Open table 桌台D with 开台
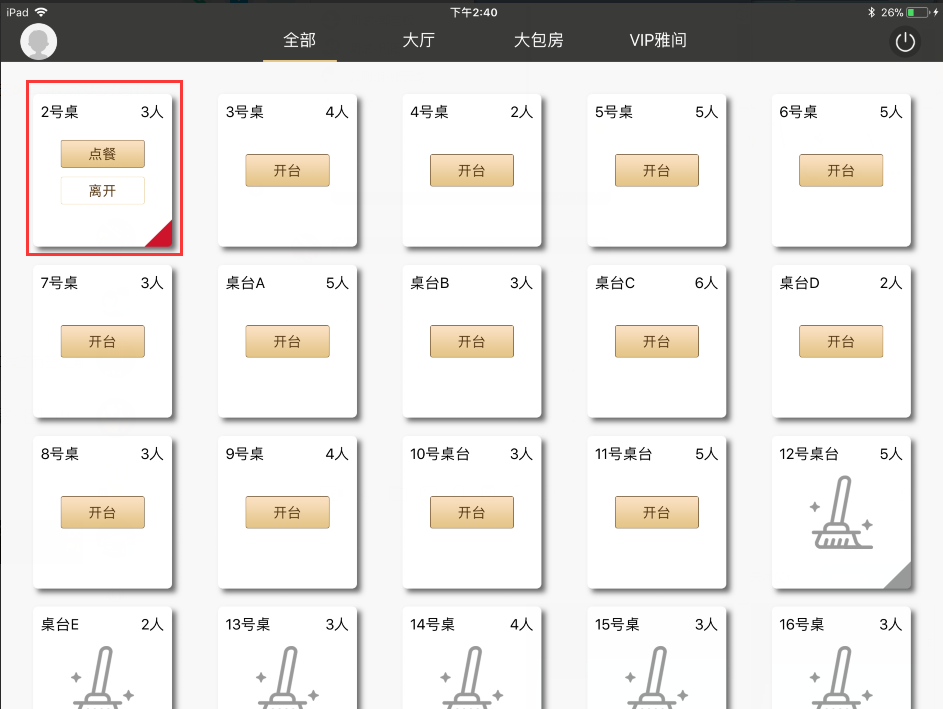This screenshot has height=709, width=943. point(841,342)
